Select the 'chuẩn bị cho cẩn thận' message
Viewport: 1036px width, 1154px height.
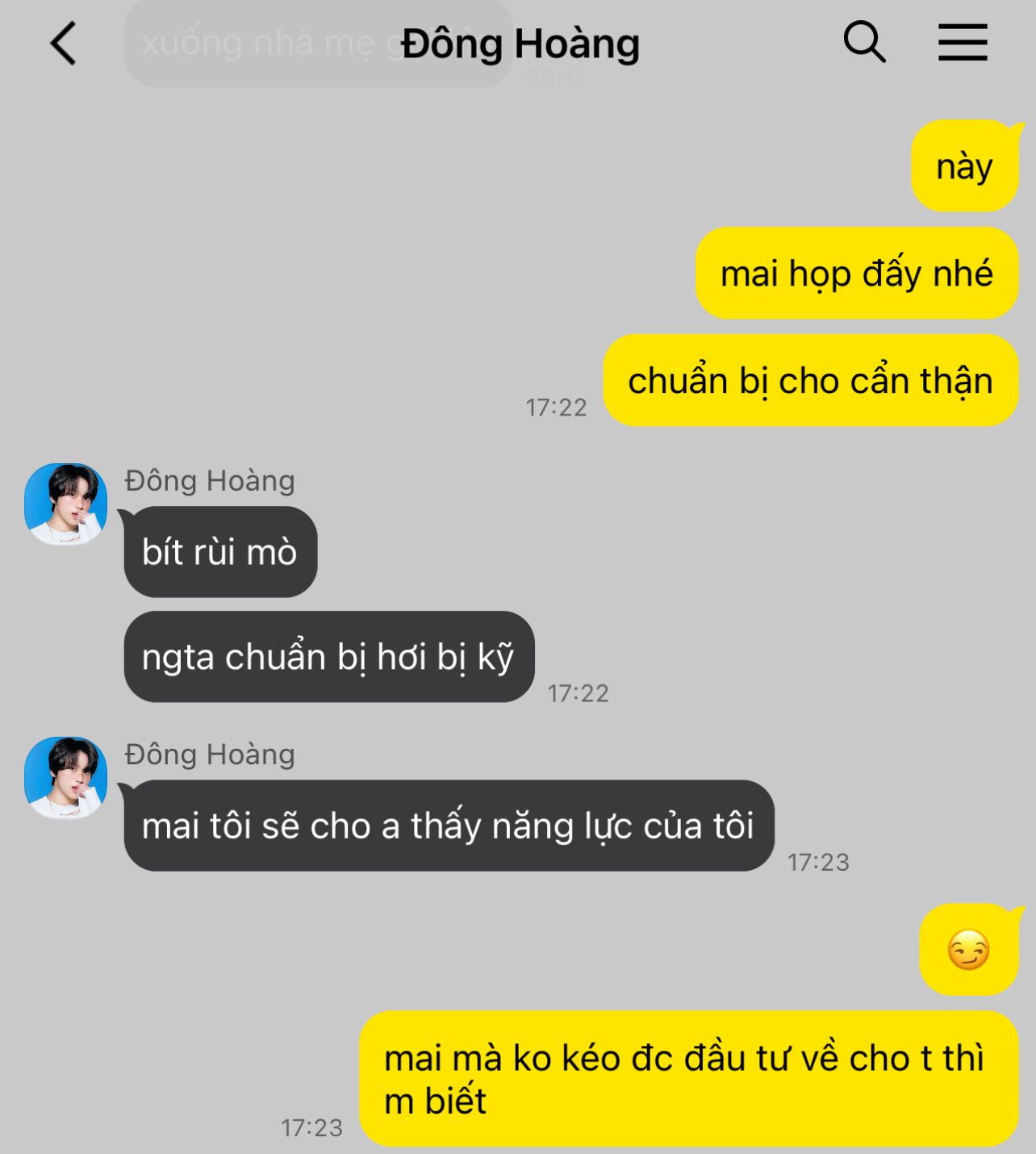[x=811, y=380]
